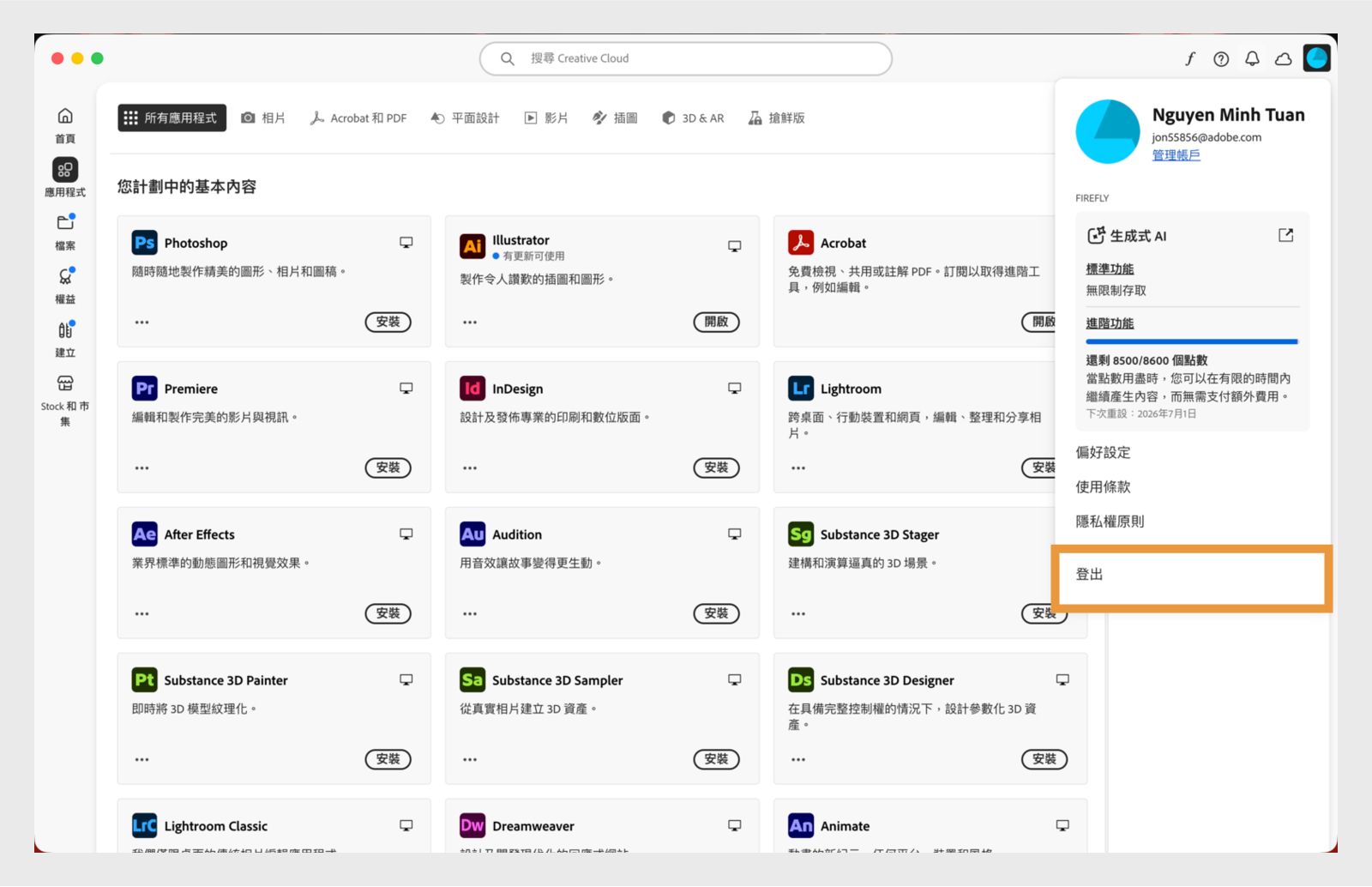
Task: Install Photoshop with 安裝 button
Action: coord(388,322)
